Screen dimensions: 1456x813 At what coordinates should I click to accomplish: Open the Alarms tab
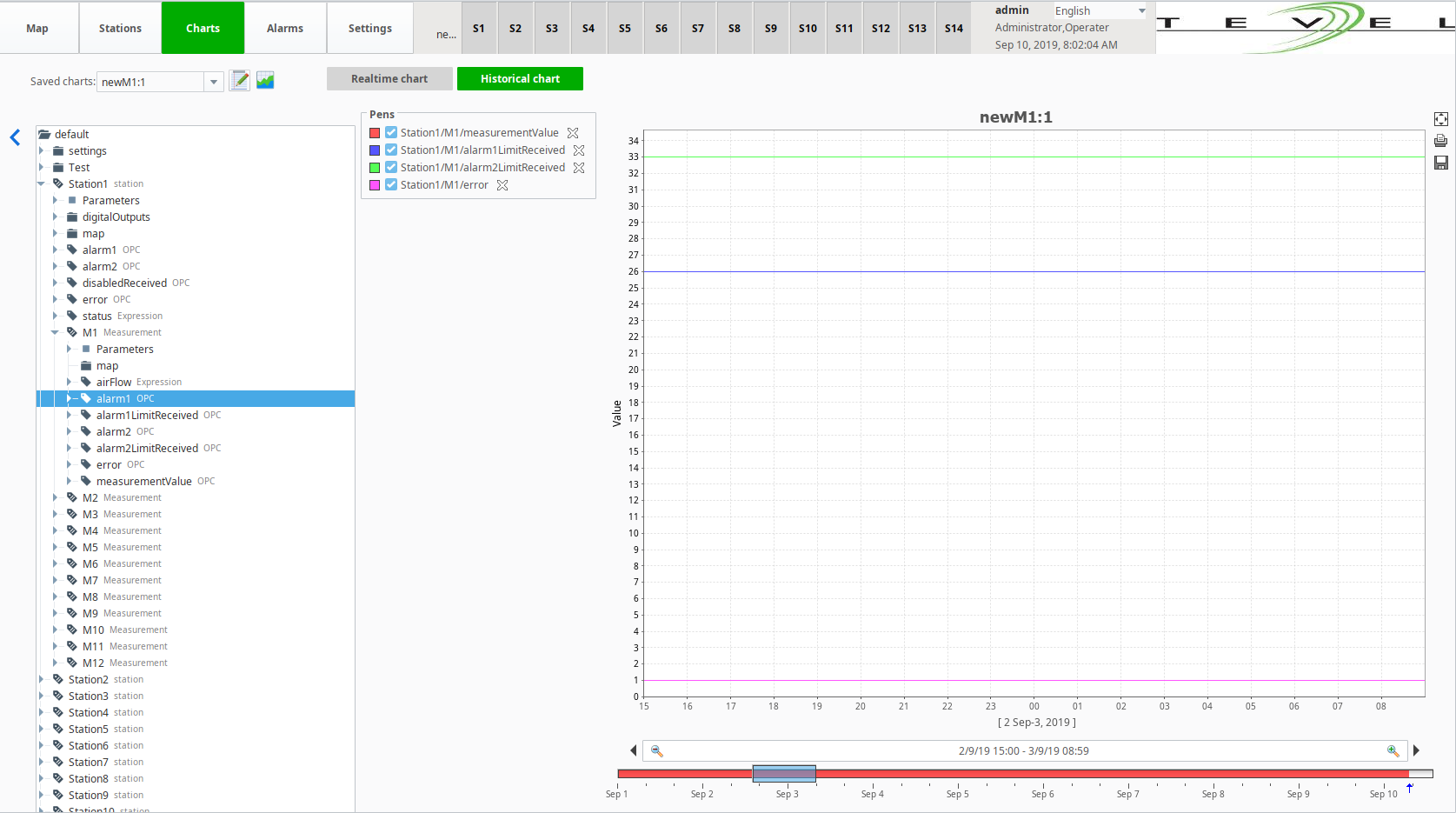[285, 28]
